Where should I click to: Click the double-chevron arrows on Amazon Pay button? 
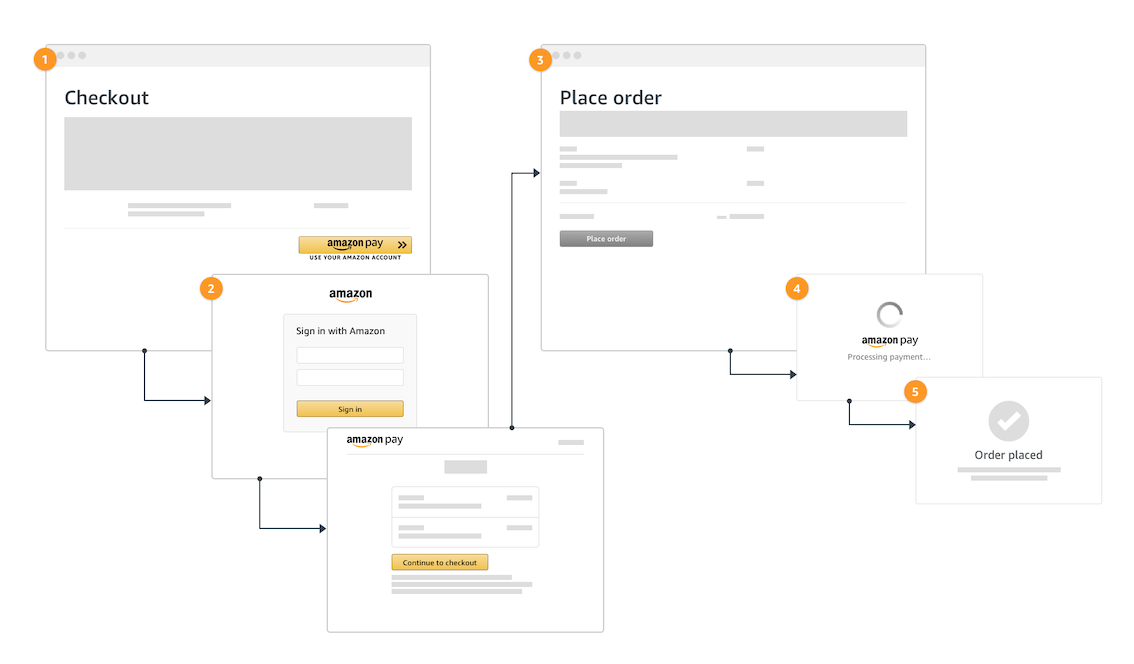(x=402, y=244)
